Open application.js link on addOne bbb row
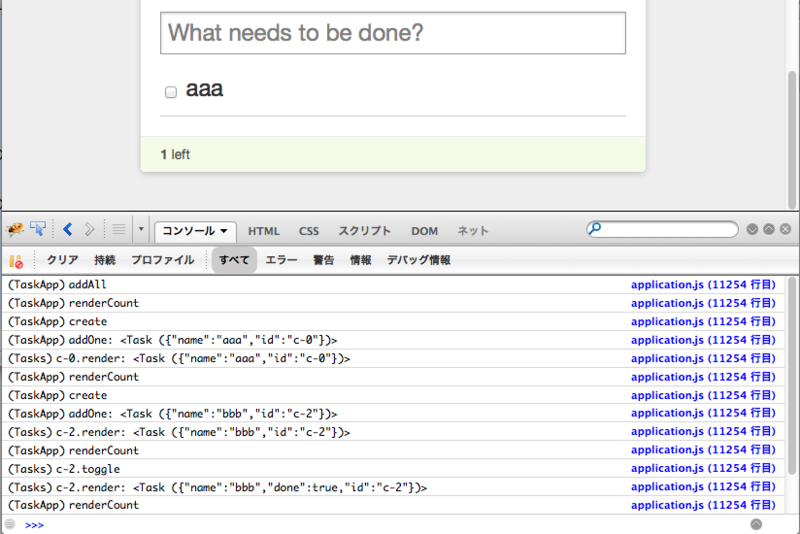 coord(703,413)
